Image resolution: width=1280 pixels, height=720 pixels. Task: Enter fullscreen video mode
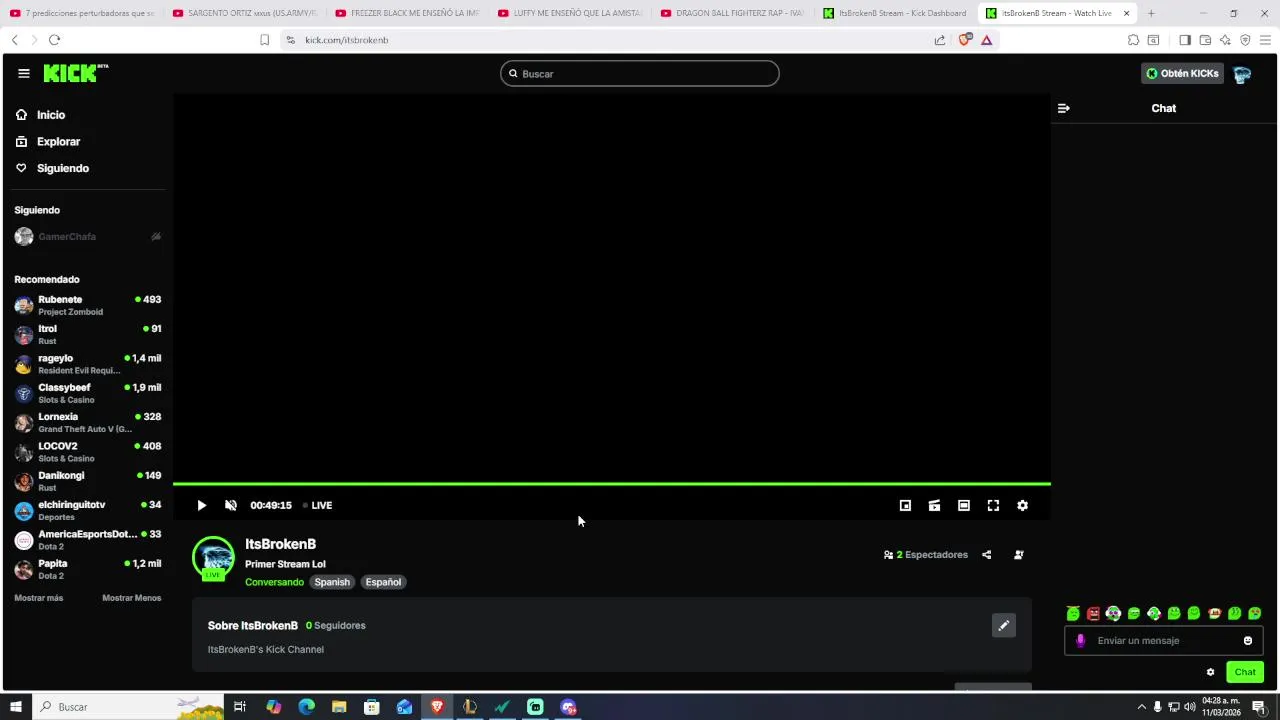[x=993, y=505]
